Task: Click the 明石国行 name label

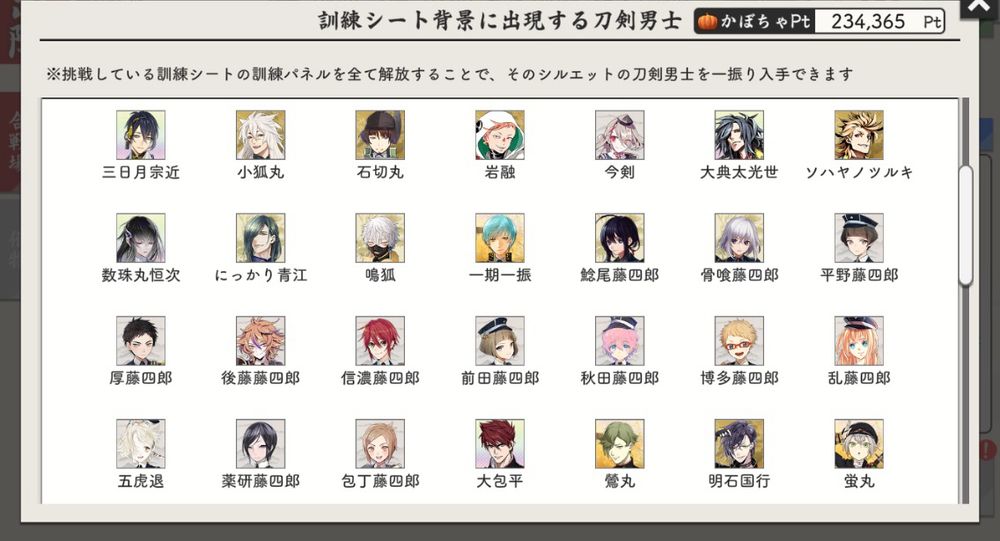Action: (739, 481)
